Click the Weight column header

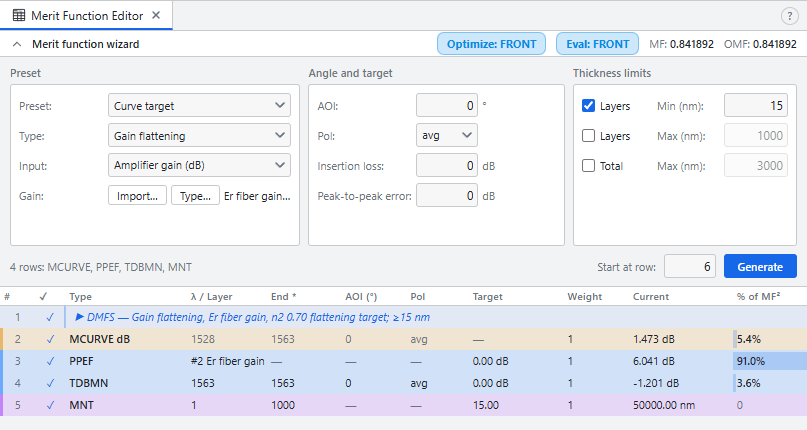[x=585, y=297]
